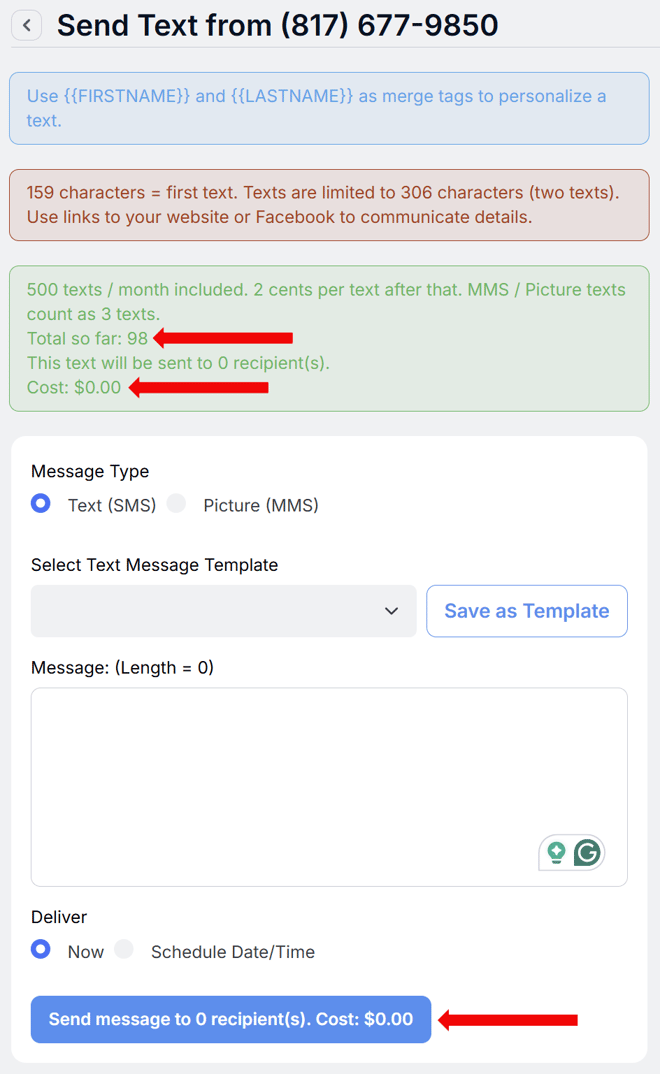
Task: Open Grammarly suggestions via the lightbulb icon
Action: (556, 851)
